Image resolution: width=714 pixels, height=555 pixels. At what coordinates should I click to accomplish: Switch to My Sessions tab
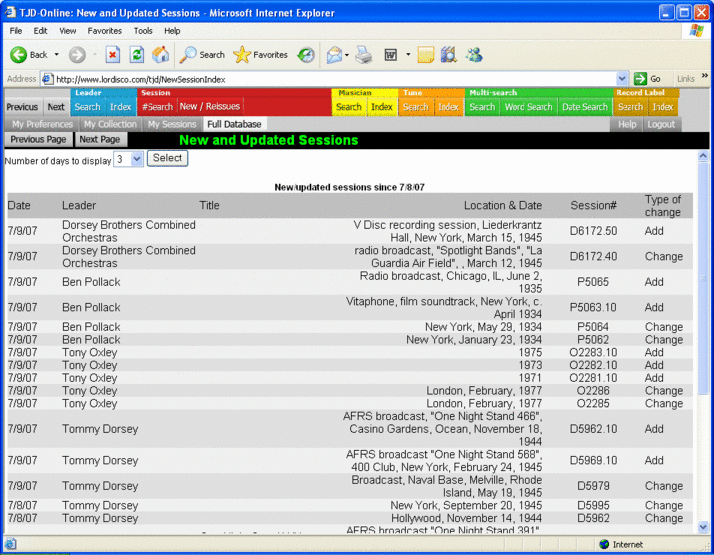point(172,124)
